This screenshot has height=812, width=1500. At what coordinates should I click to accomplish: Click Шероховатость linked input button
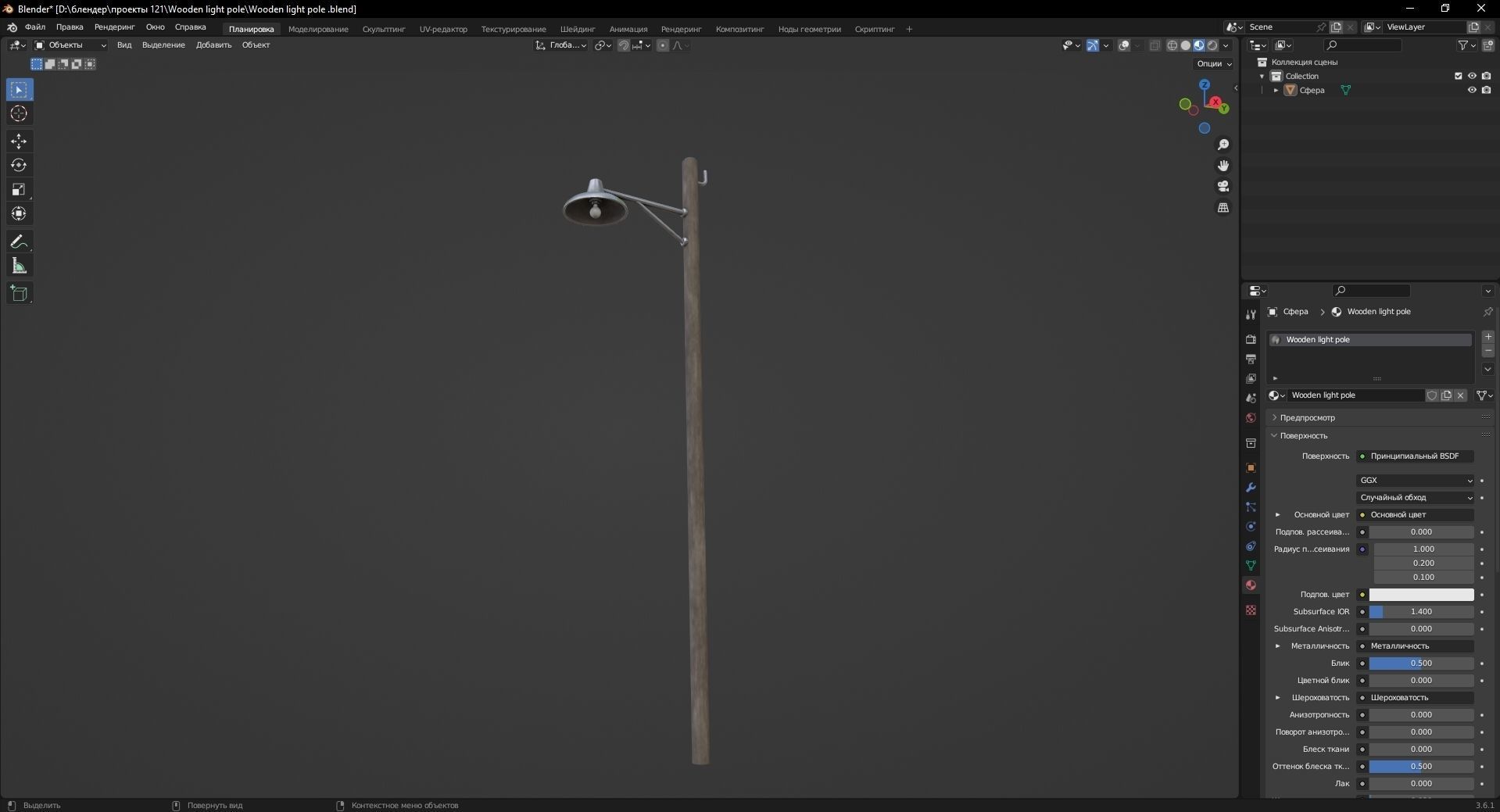coord(1416,698)
